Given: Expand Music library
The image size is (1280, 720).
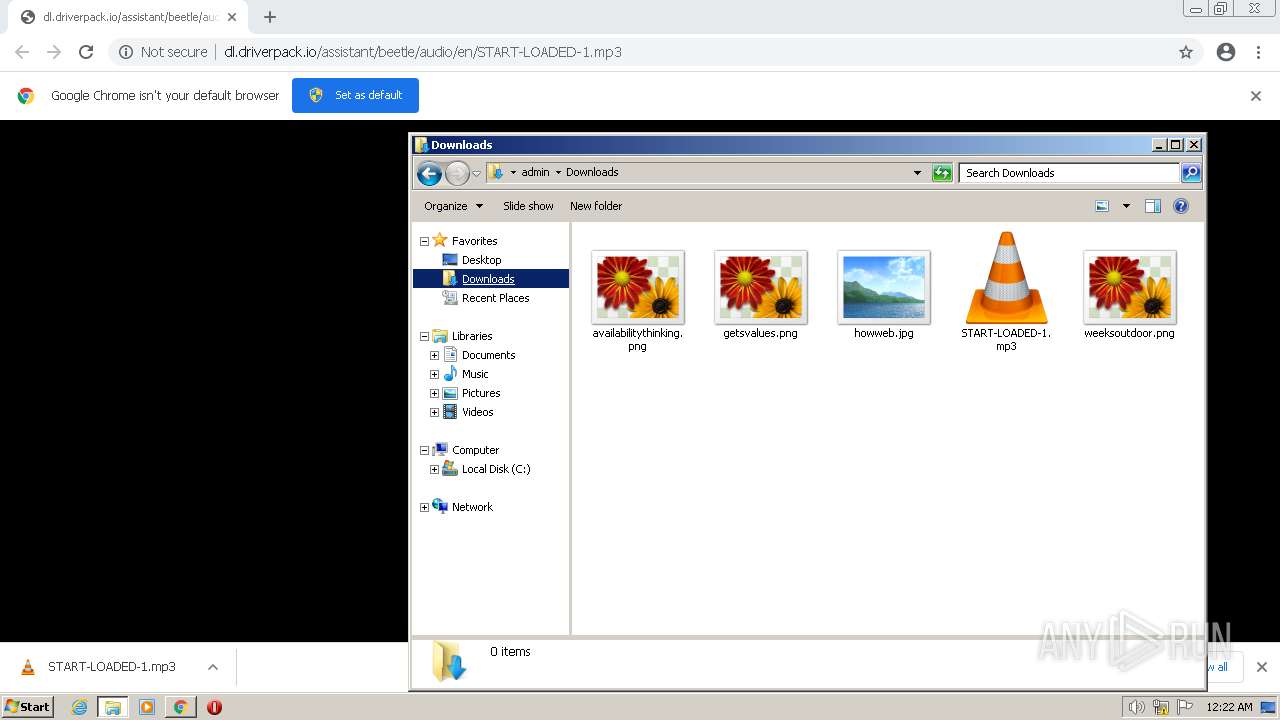Looking at the screenshot, I should pos(434,374).
